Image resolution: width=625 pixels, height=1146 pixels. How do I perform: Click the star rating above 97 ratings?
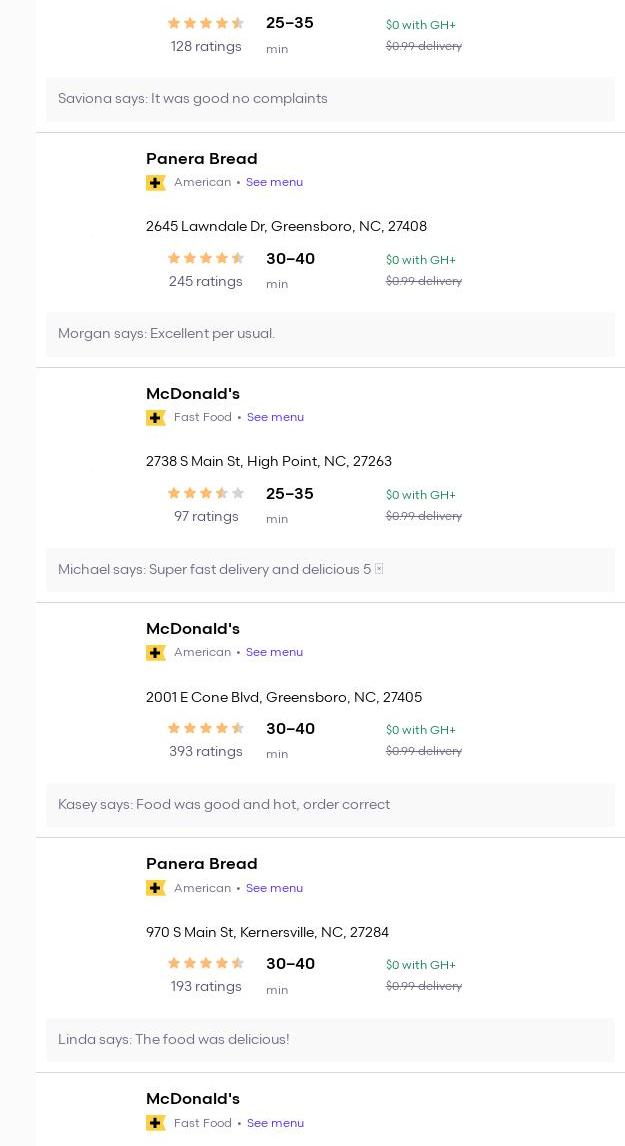(205, 494)
